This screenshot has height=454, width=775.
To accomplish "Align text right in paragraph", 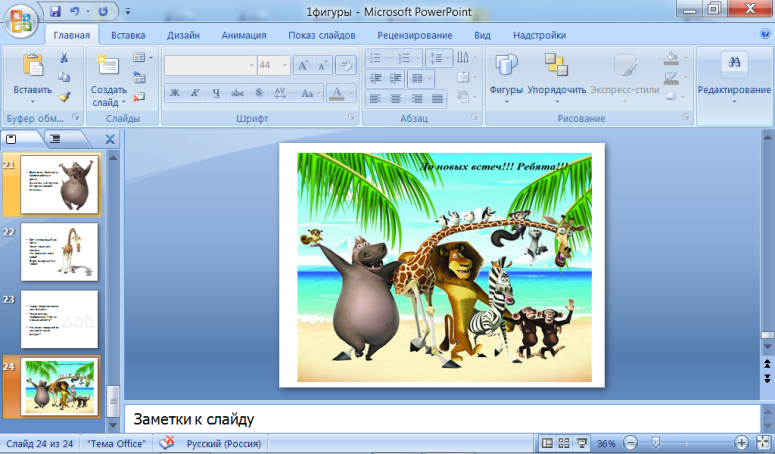I will click(x=417, y=99).
